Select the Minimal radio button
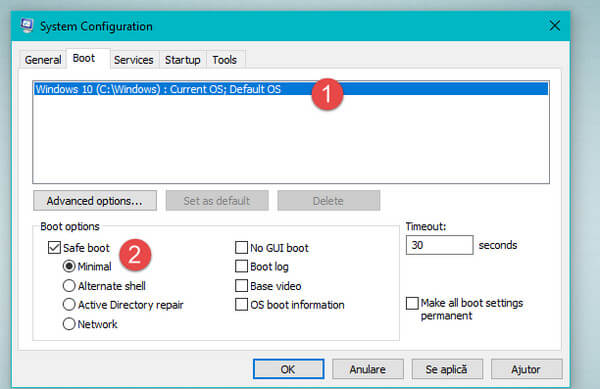Image resolution: width=600 pixels, height=389 pixels. [69, 266]
